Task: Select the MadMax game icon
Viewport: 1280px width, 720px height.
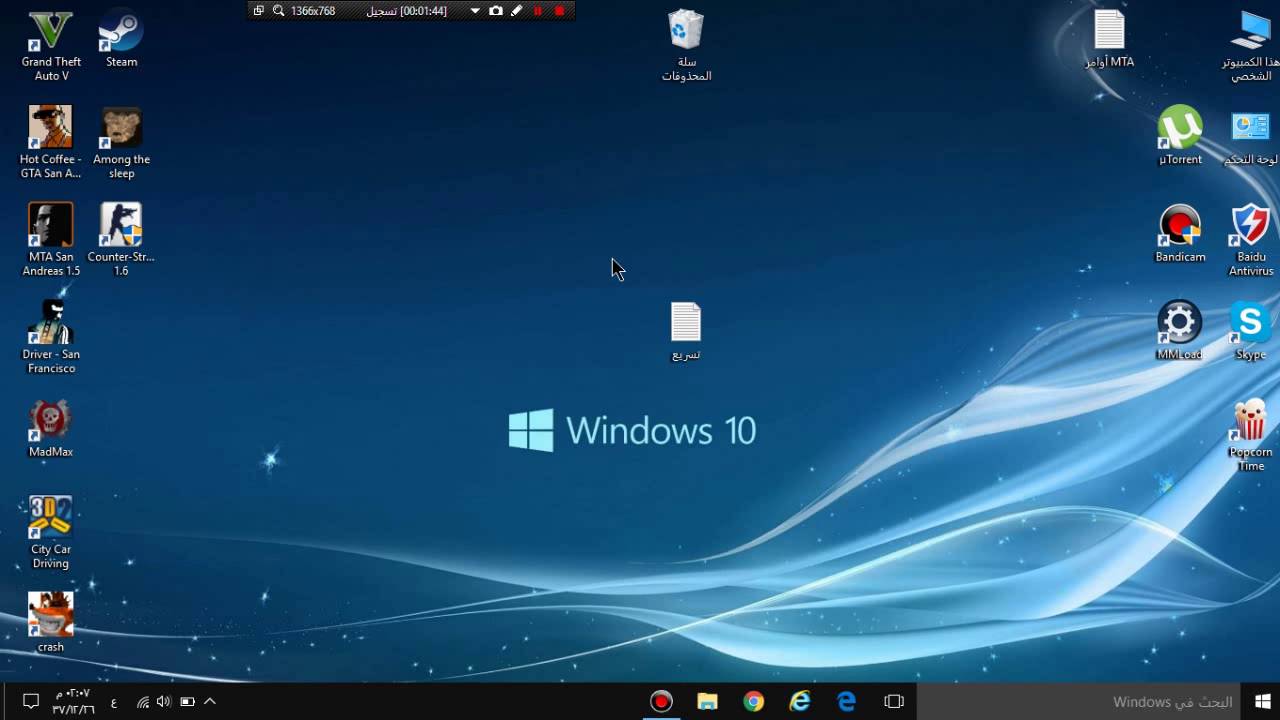Action: point(51,430)
